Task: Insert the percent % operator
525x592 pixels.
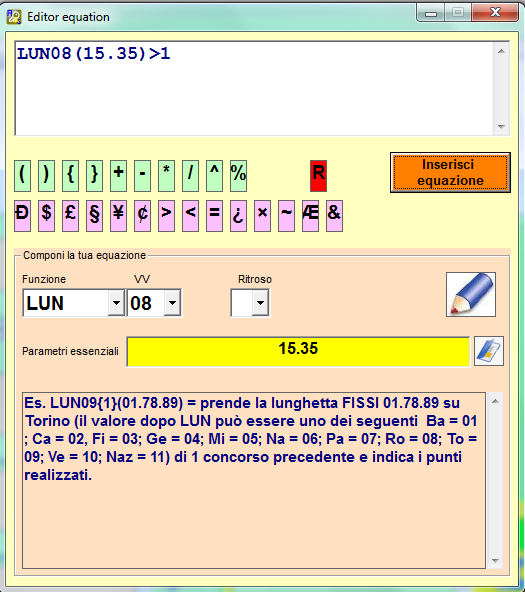Action: pos(238,176)
